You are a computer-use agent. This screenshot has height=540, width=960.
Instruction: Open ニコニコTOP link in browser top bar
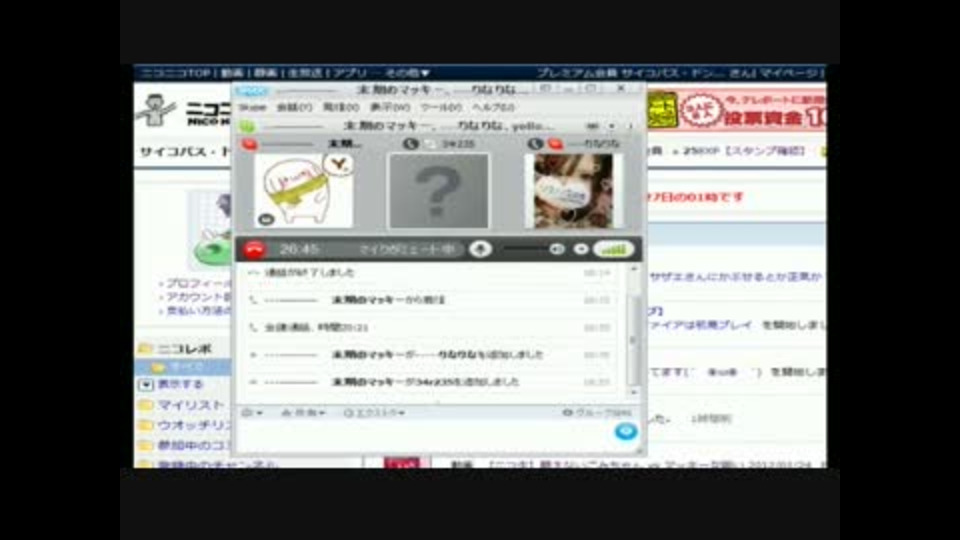coord(176,73)
